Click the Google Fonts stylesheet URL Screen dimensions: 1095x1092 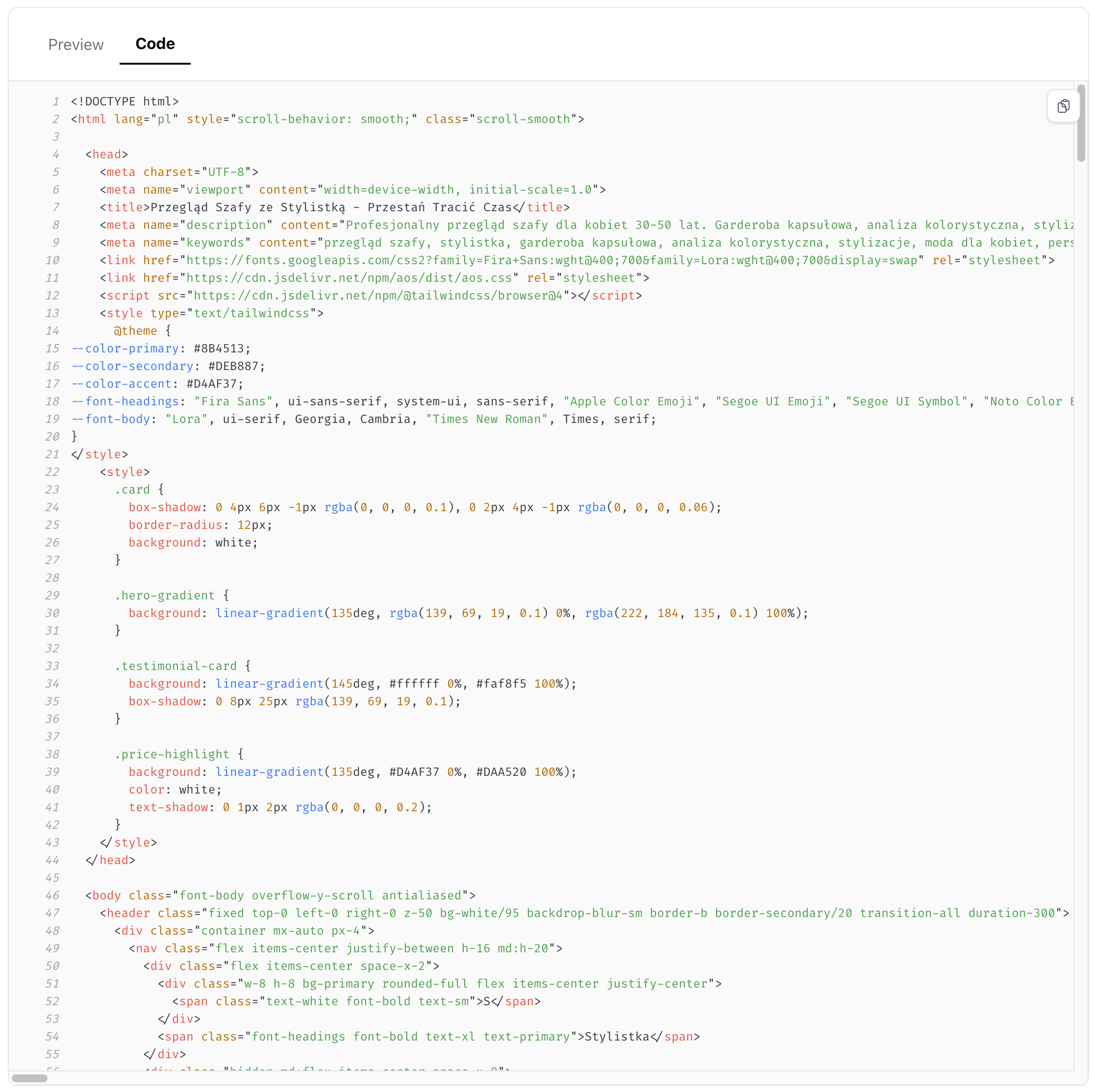551,260
